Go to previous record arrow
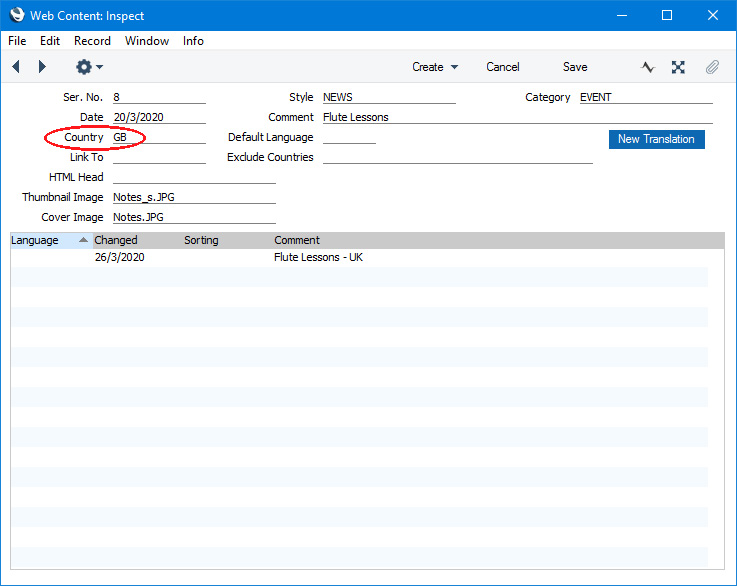737x586 pixels. pos(16,67)
